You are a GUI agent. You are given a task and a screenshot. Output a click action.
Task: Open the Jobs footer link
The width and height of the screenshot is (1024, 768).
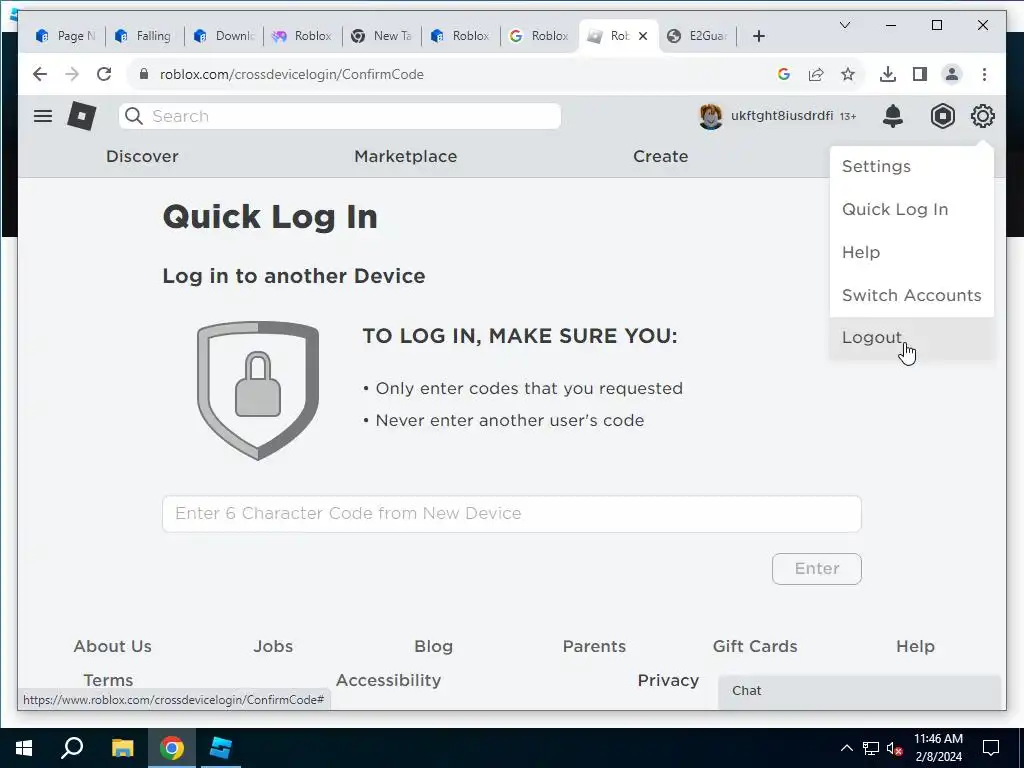coord(273,647)
